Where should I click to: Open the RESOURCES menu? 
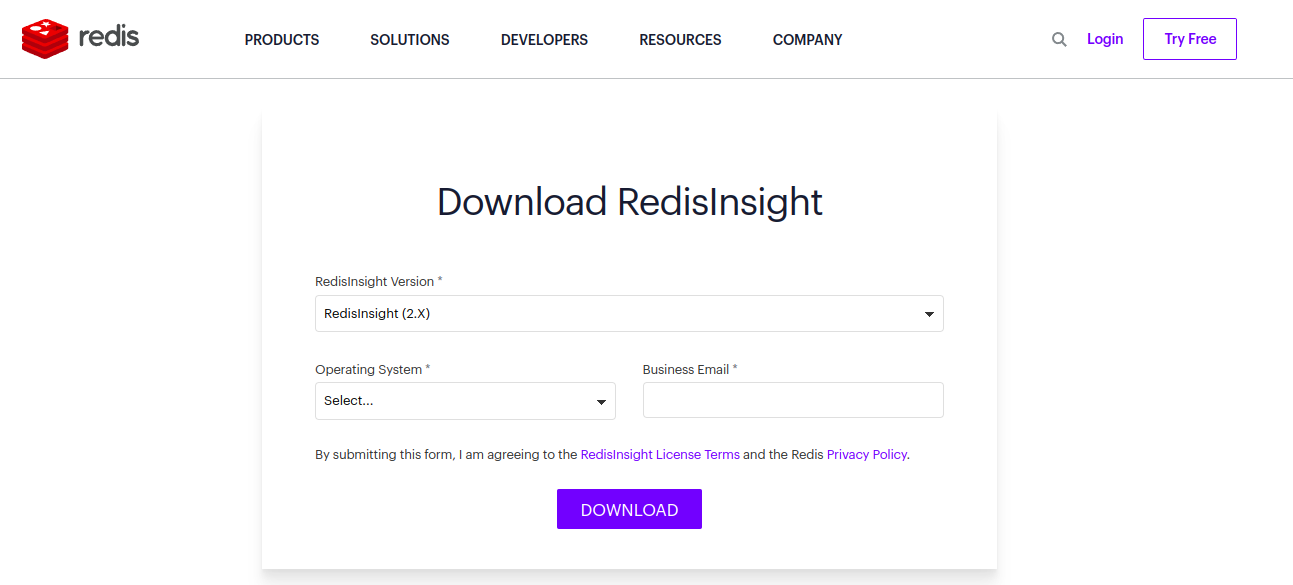pos(680,39)
